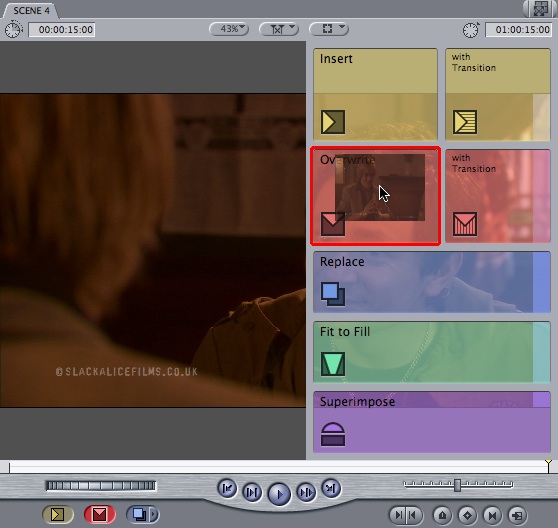Expand the arrow beside the Replace edit button

click(x=154, y=514)
